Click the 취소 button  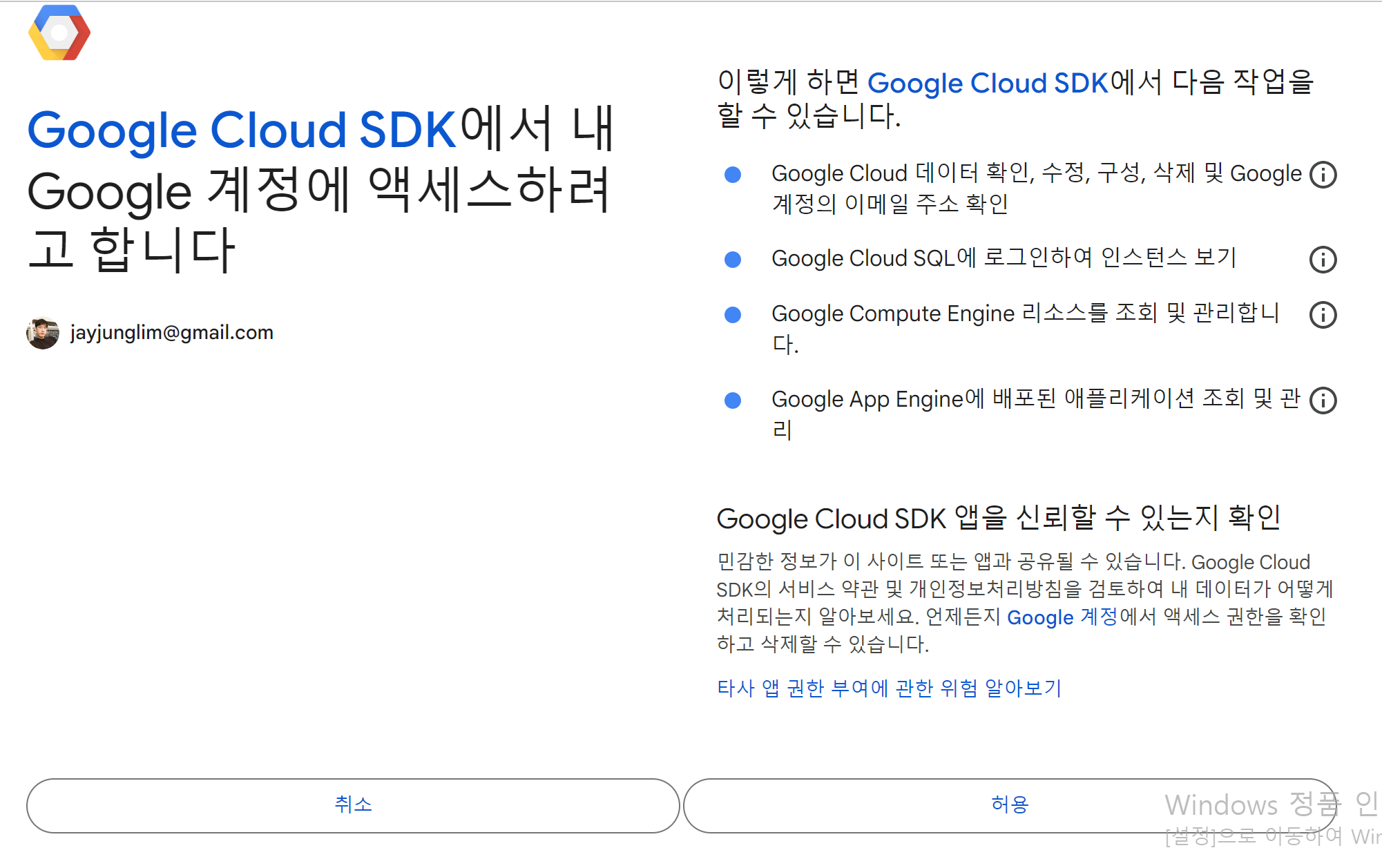(353, 805)
